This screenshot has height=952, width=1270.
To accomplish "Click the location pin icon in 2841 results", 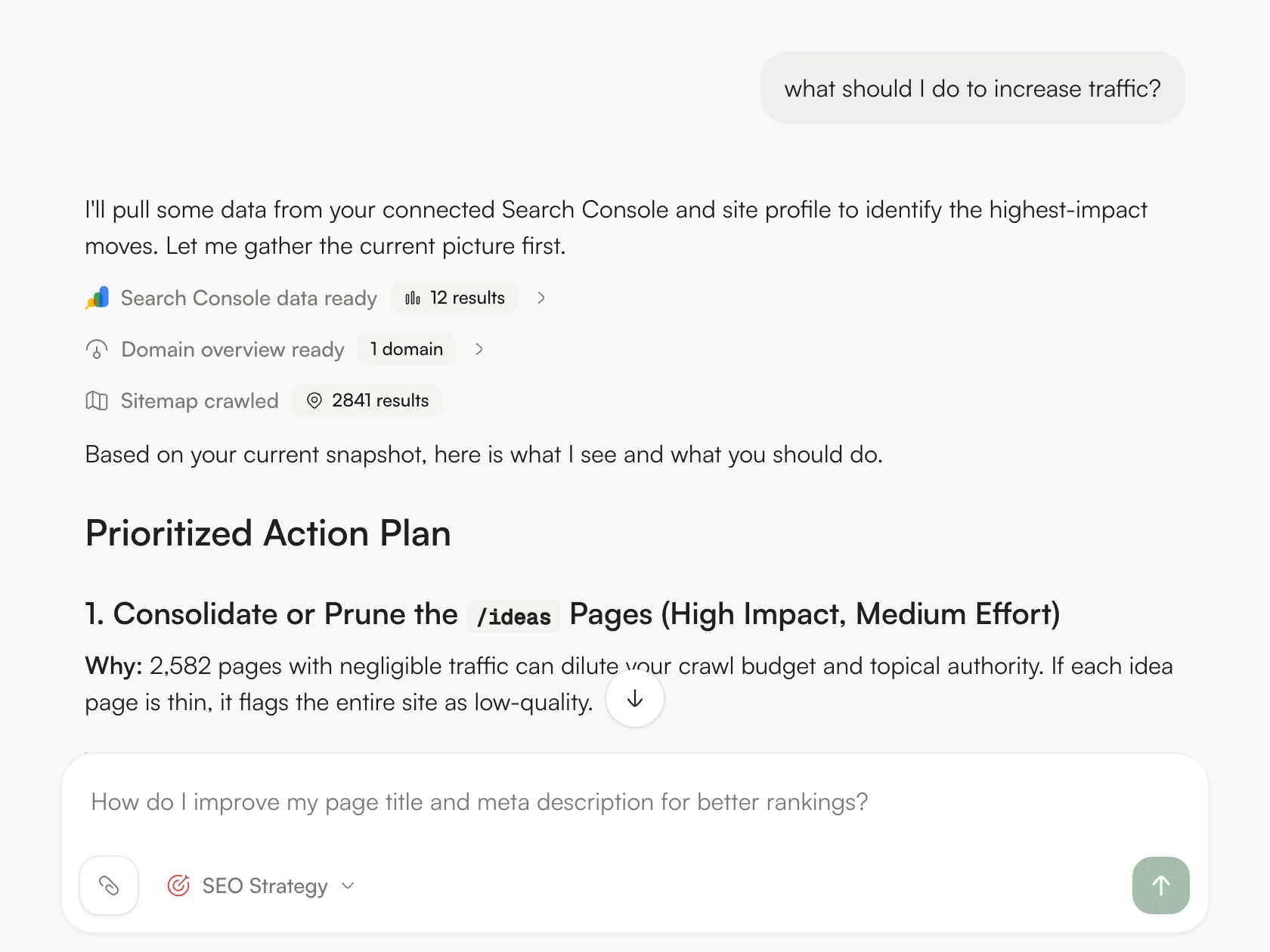I will pos(314,400).
